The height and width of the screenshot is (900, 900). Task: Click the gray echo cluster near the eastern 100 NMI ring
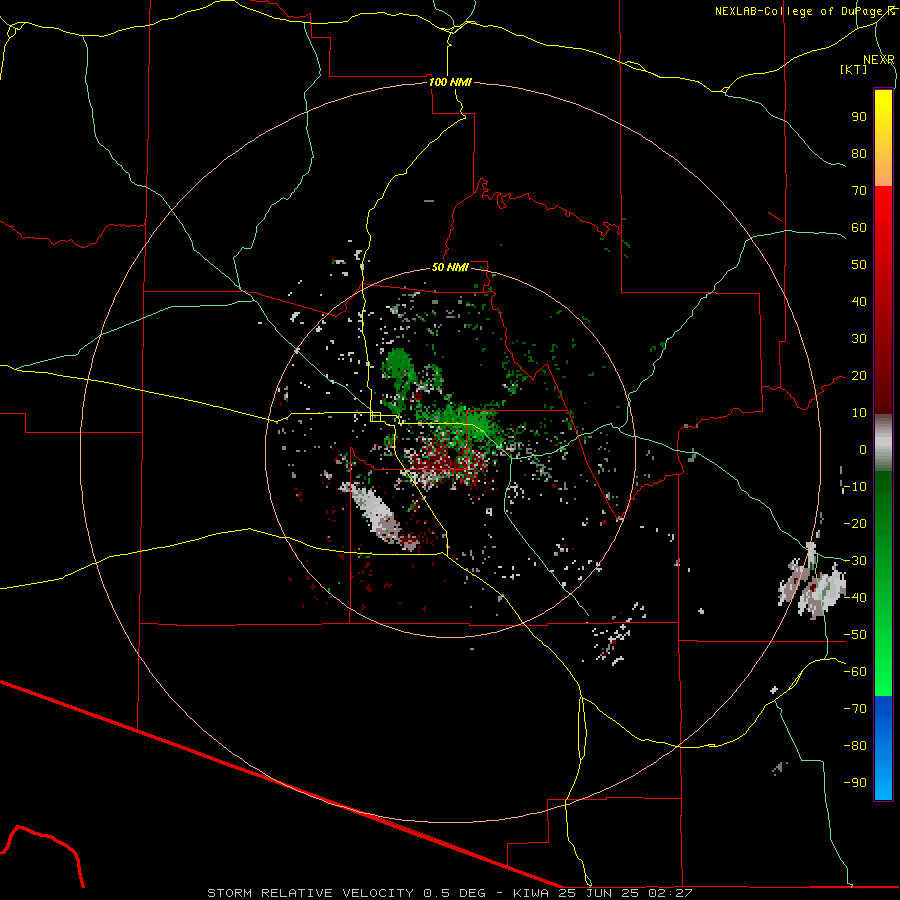click(812, 583)
